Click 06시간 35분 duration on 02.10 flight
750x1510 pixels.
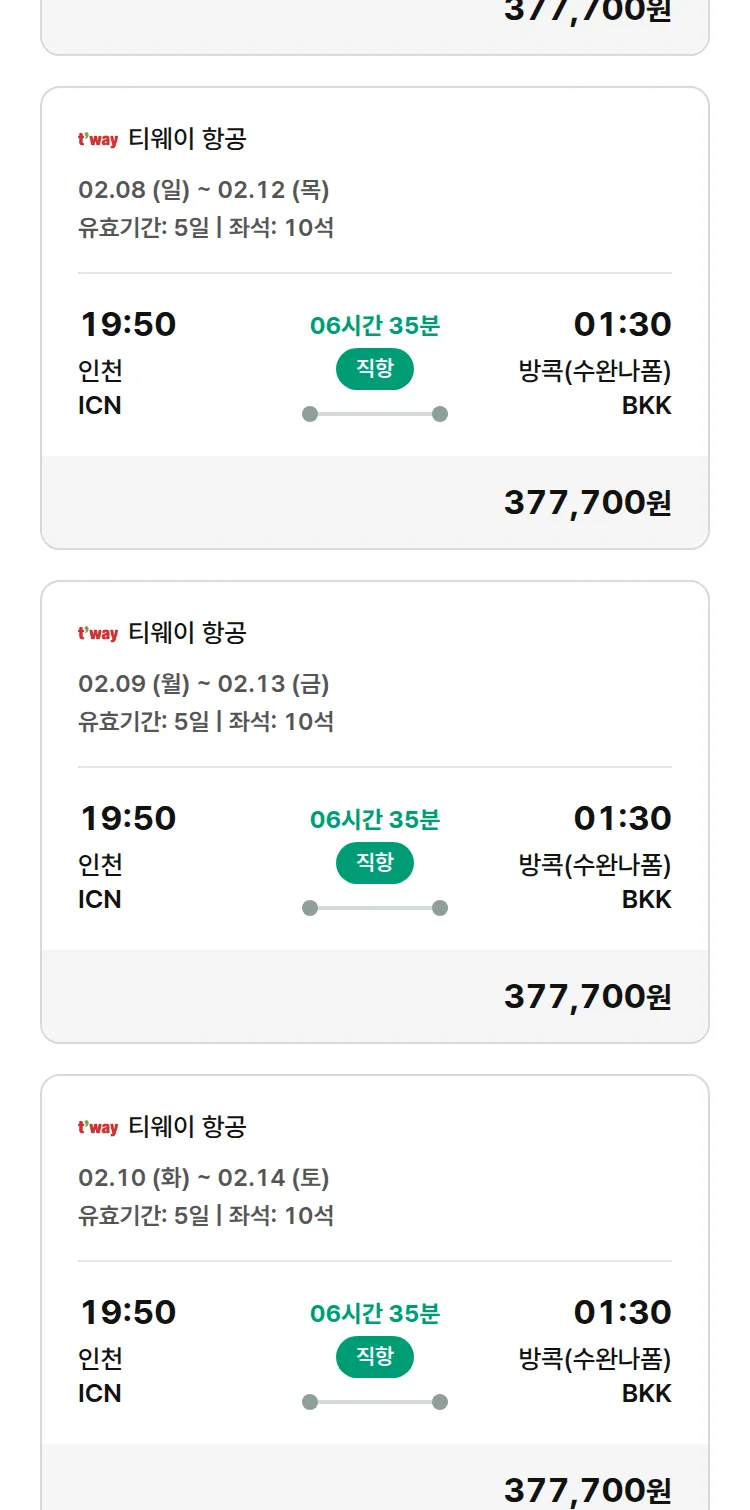click(375, 1313)
